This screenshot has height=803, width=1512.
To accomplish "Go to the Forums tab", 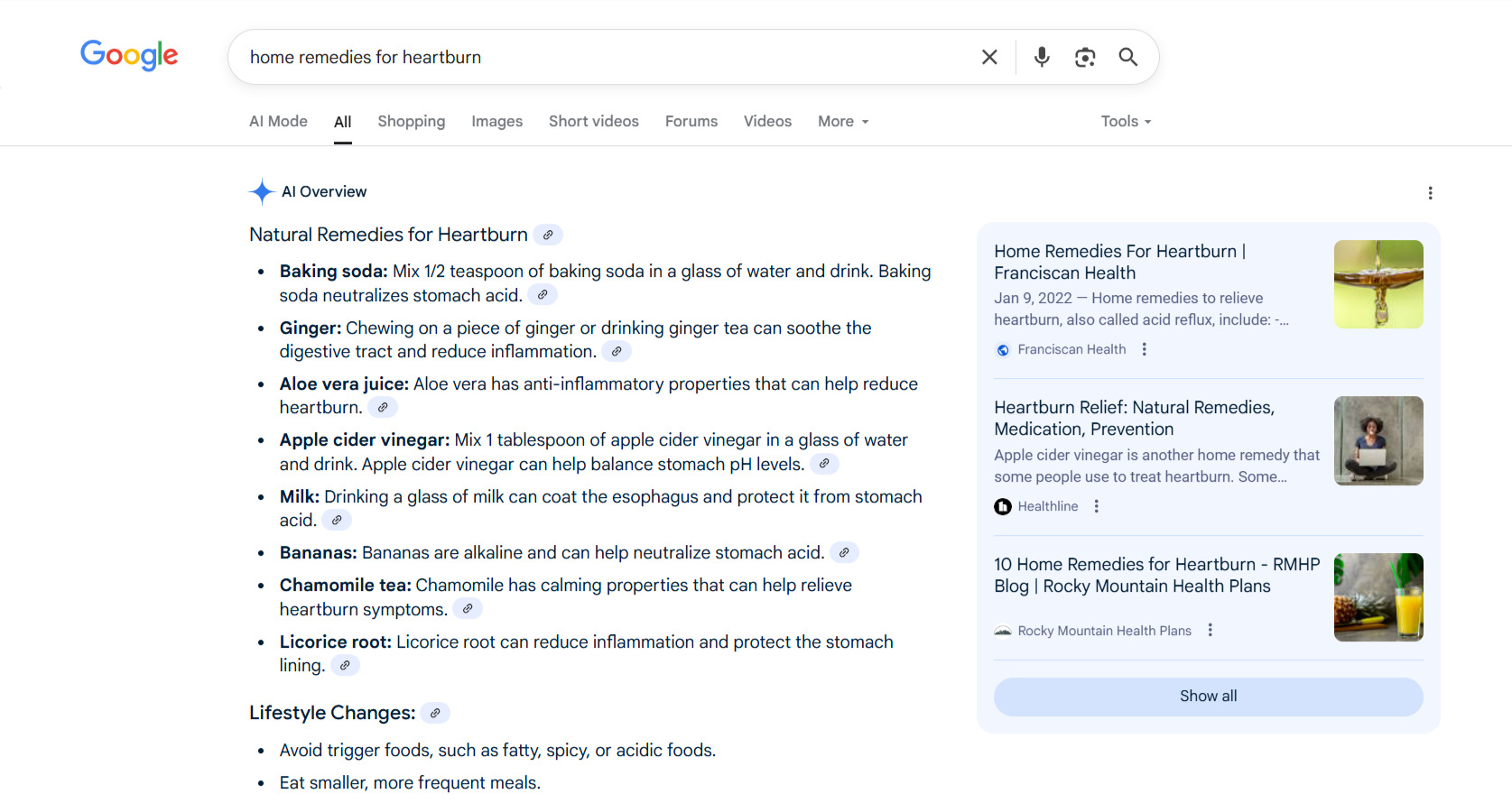I will (691, 121).
